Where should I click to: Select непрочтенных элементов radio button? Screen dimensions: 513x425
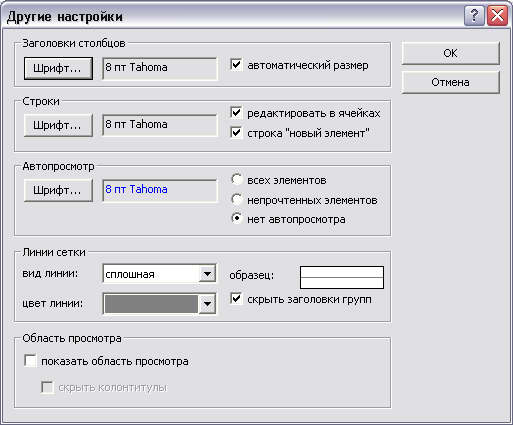click(237, 199)
